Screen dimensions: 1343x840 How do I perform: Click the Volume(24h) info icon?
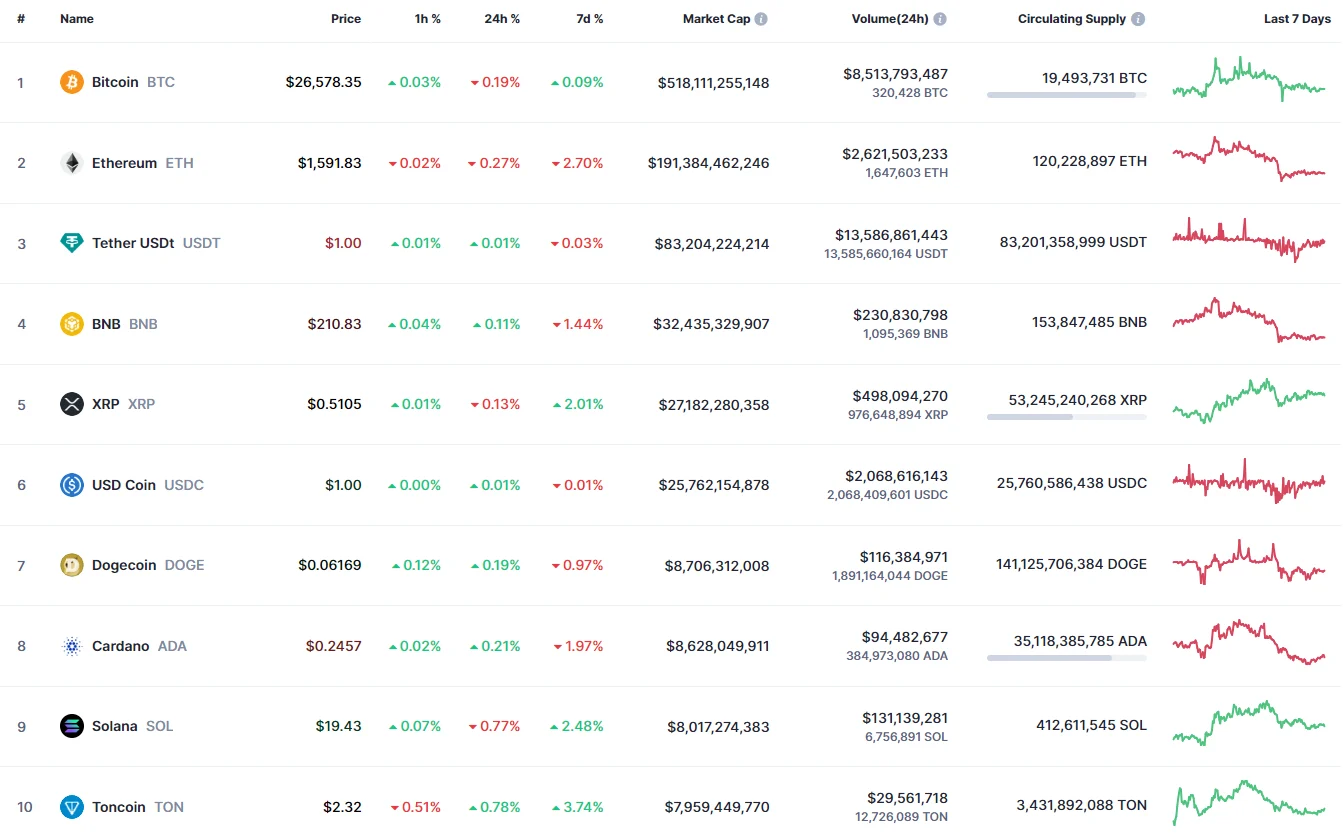(940, 19)
